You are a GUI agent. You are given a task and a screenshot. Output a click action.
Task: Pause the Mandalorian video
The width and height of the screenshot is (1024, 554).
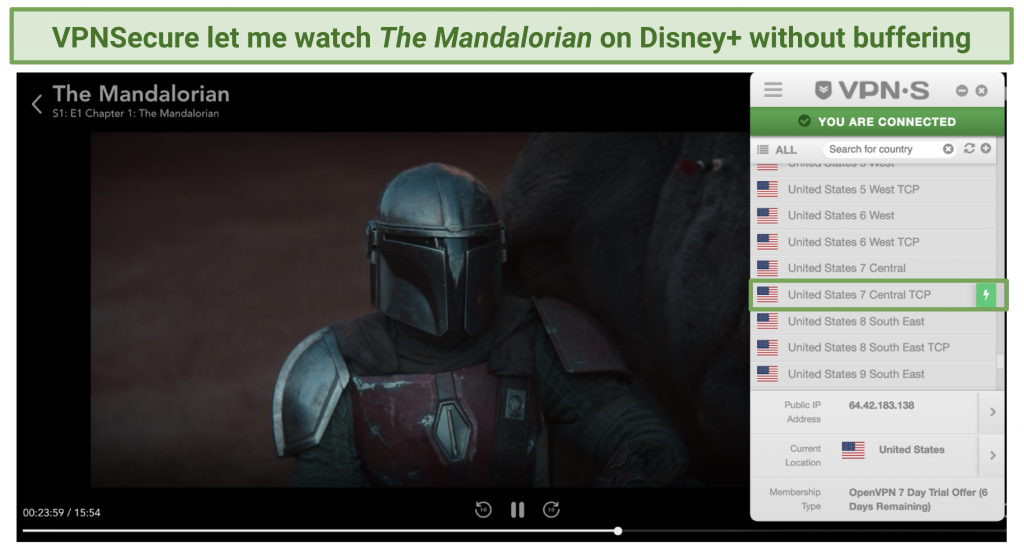click(x=517, y=510)
